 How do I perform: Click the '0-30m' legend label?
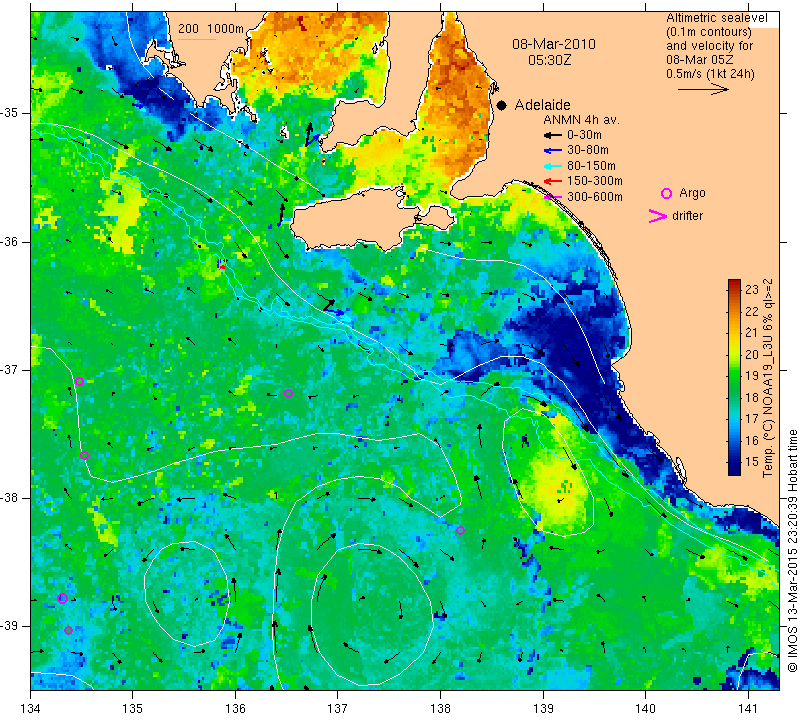click(x=584, y=135)
